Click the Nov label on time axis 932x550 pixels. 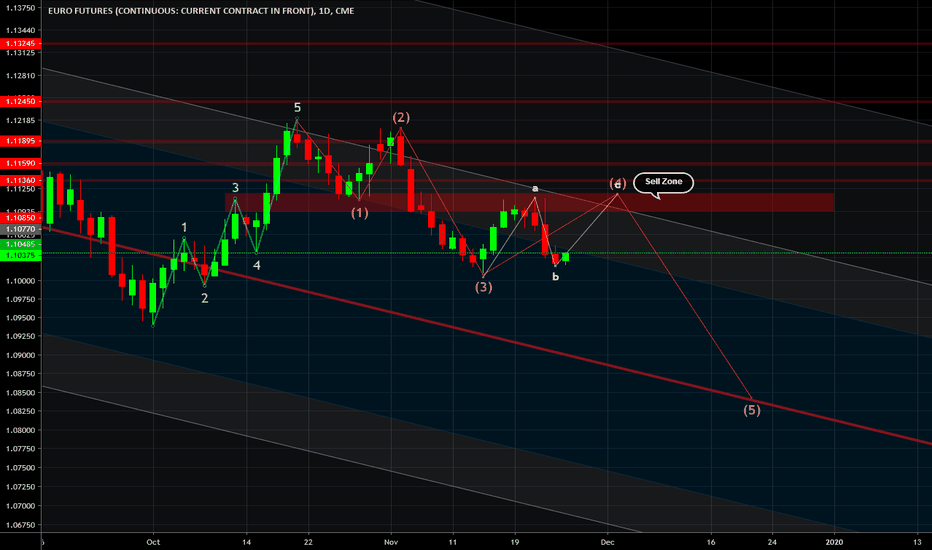(x=391, y=542)
